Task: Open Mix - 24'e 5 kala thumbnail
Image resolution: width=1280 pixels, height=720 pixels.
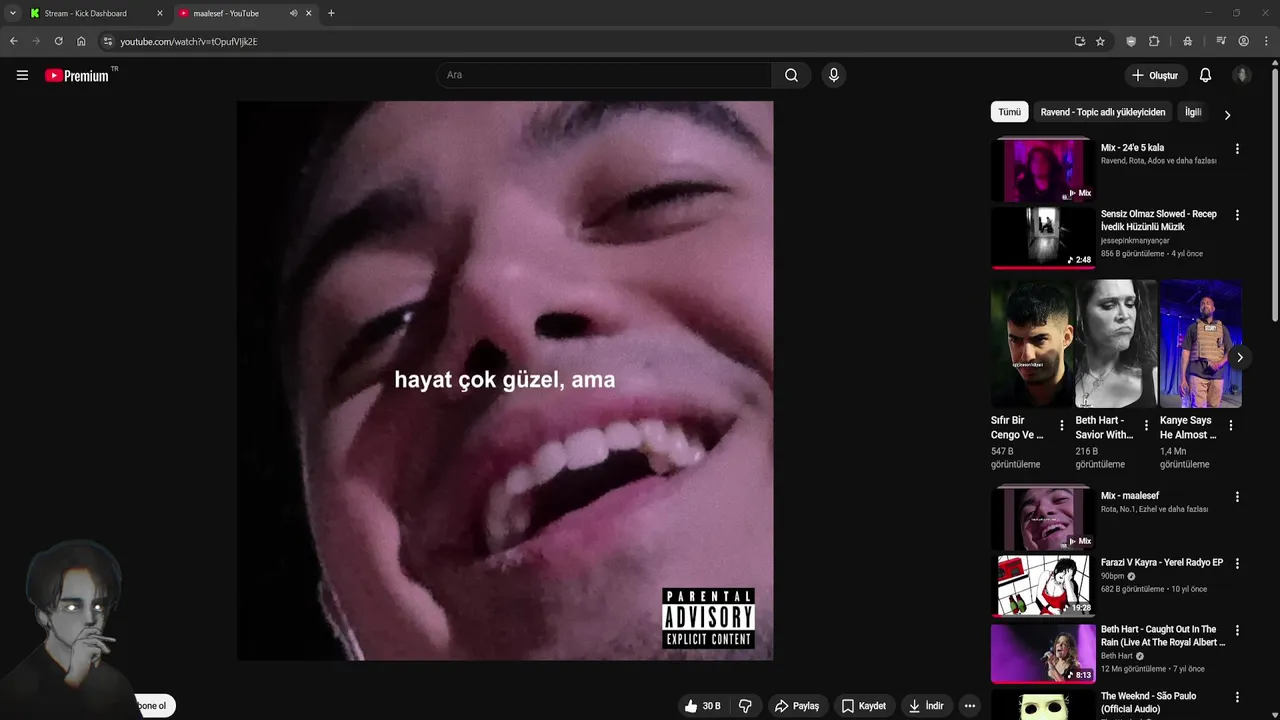Action: 1043,170
